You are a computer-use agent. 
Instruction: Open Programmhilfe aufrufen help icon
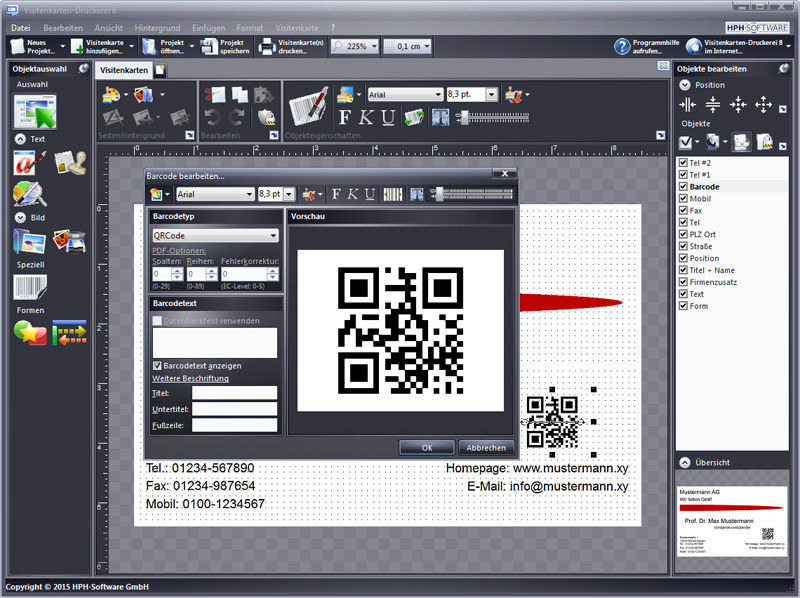point(646,46)
